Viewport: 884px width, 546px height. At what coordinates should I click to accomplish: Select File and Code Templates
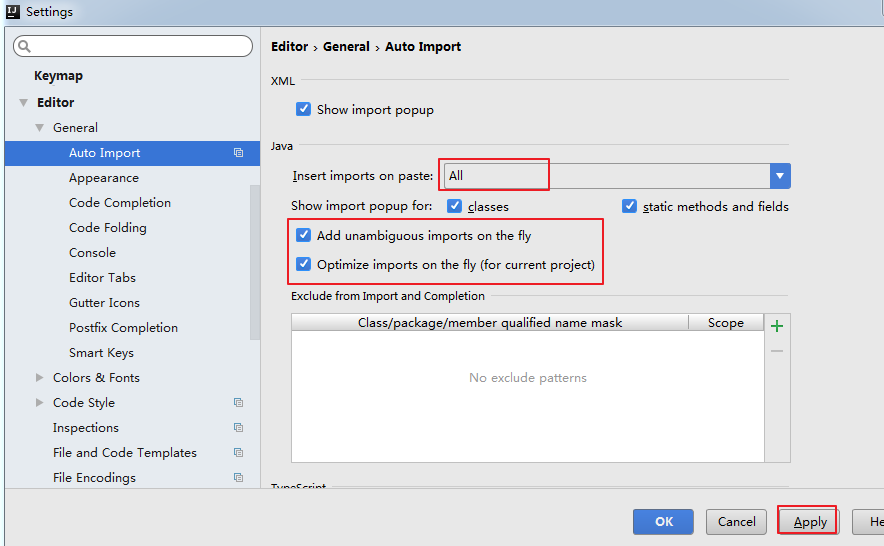(125, 452)
